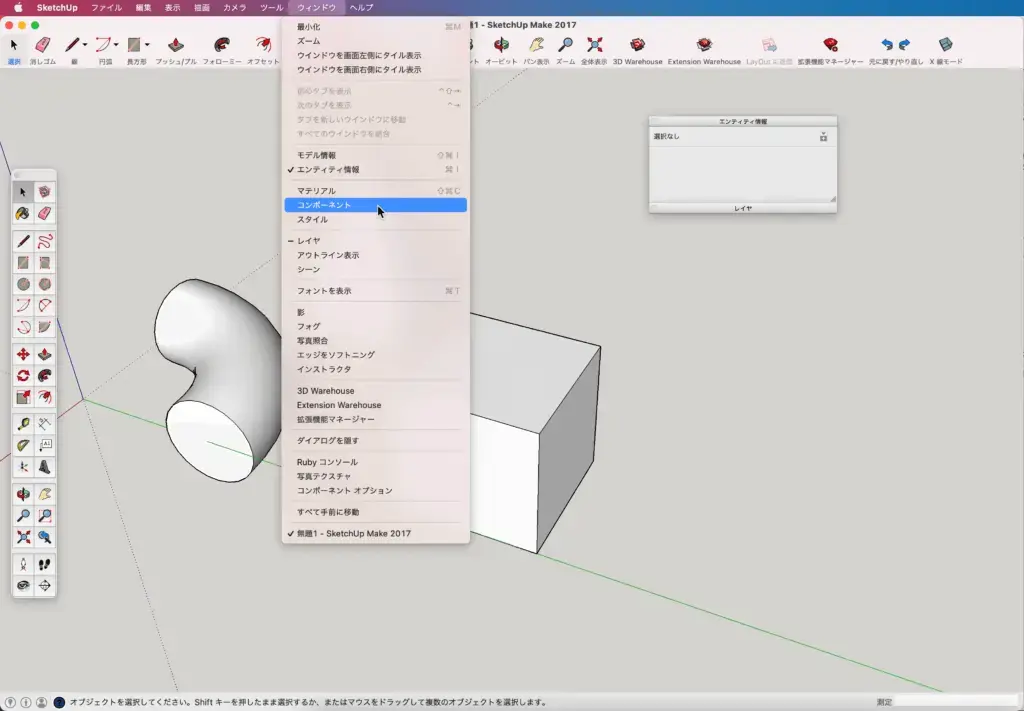1024x711 pixels.
Task: Choose ダイアログを隠す from the window menu
Action: (376, 441)
